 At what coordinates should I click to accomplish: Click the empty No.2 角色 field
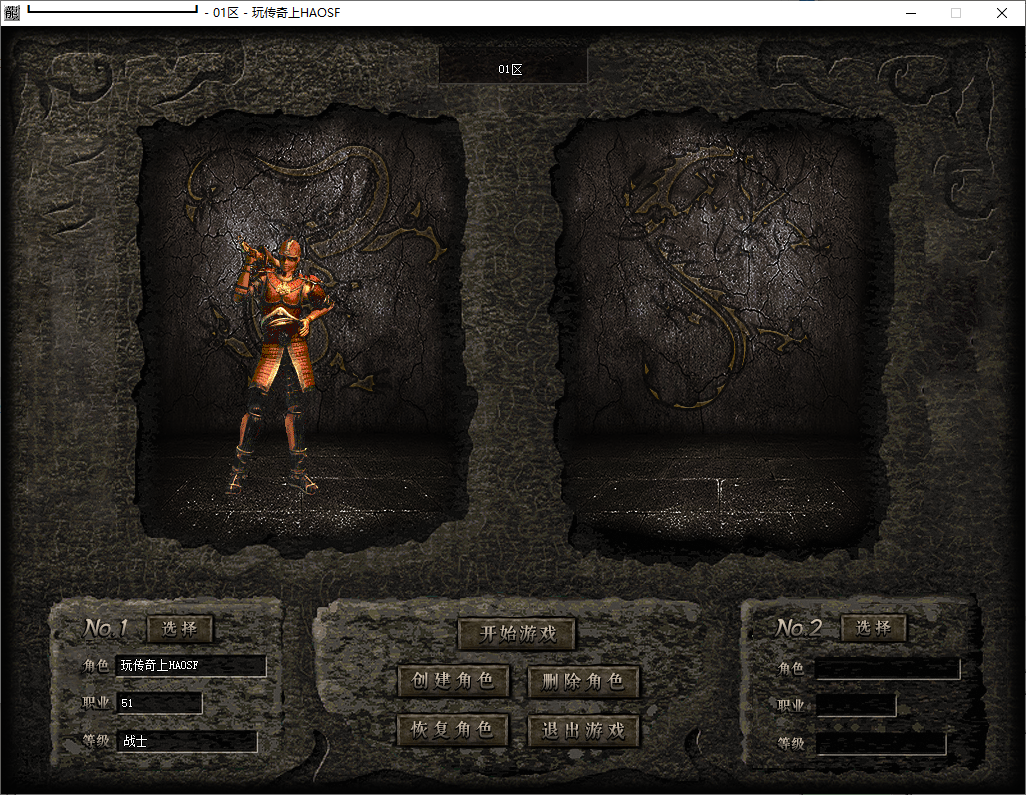click(887, 669)
